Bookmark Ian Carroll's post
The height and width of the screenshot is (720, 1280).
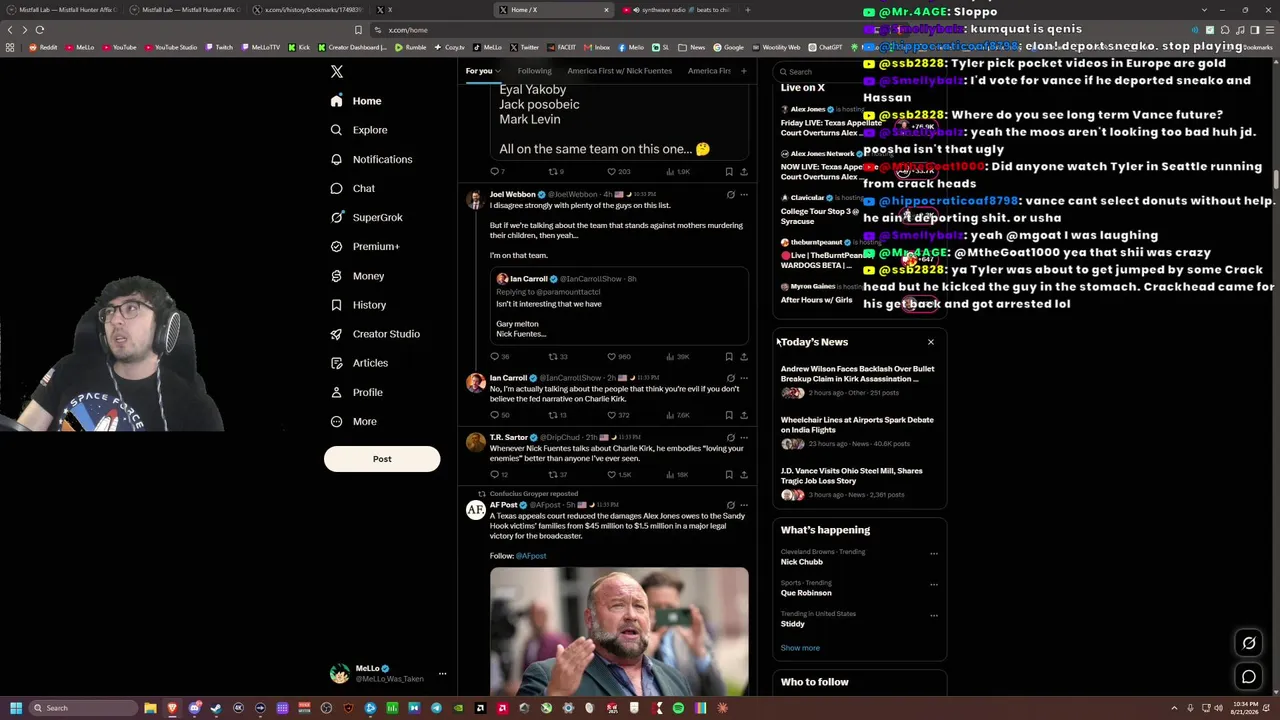[x=729, y=415]
